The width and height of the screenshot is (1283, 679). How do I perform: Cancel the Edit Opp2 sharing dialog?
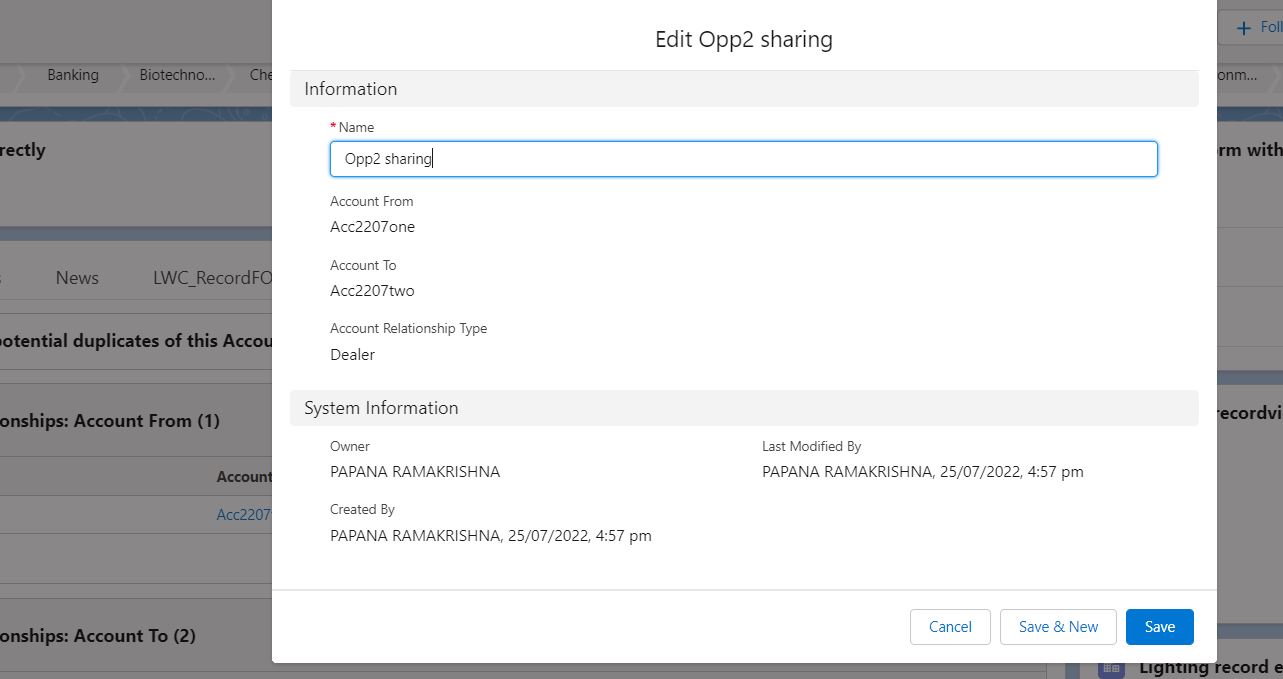click(949, 626)
